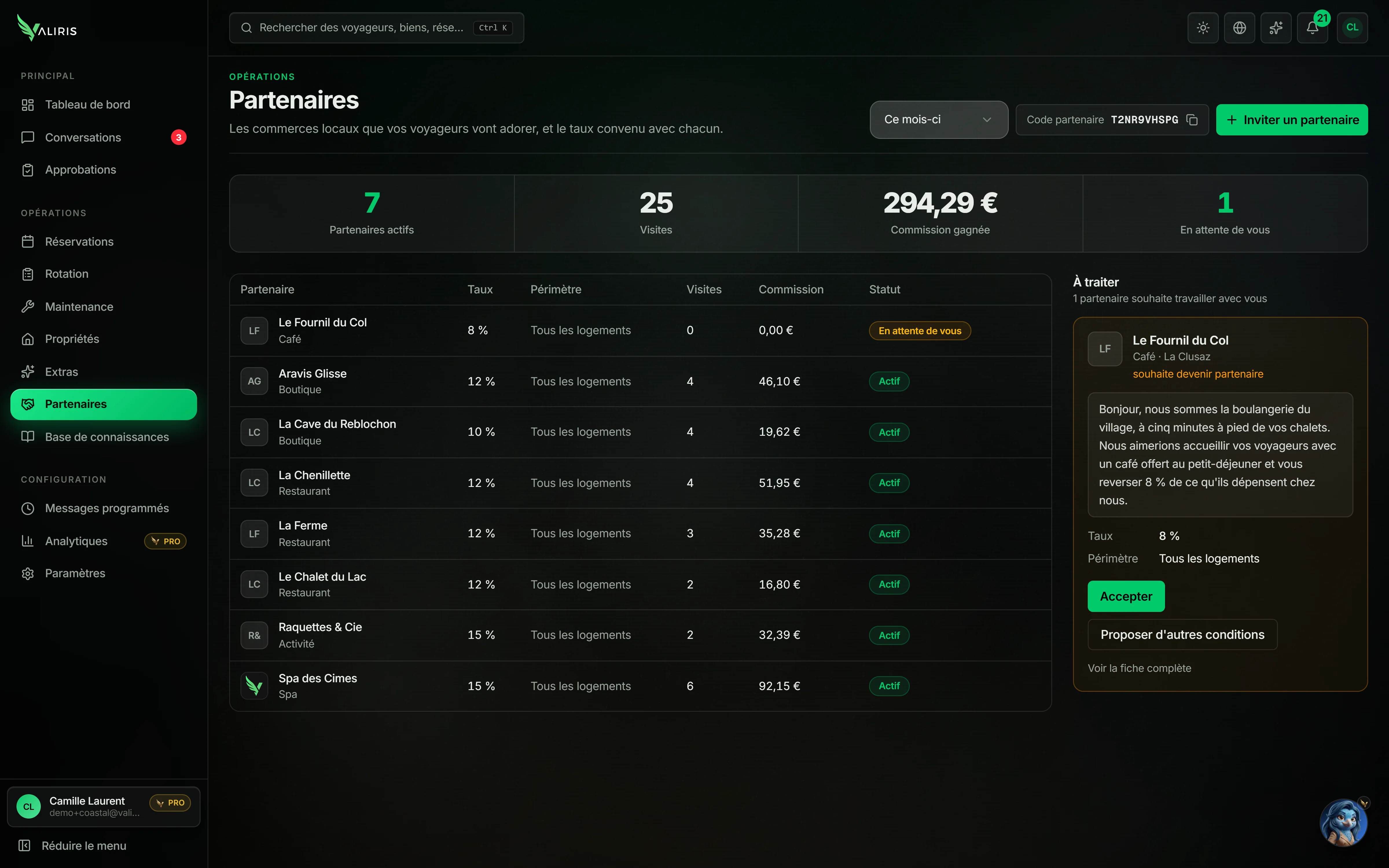Click the Partenaires actifs stat card
Screen dimensions: 1389x868
pos(372,214)
